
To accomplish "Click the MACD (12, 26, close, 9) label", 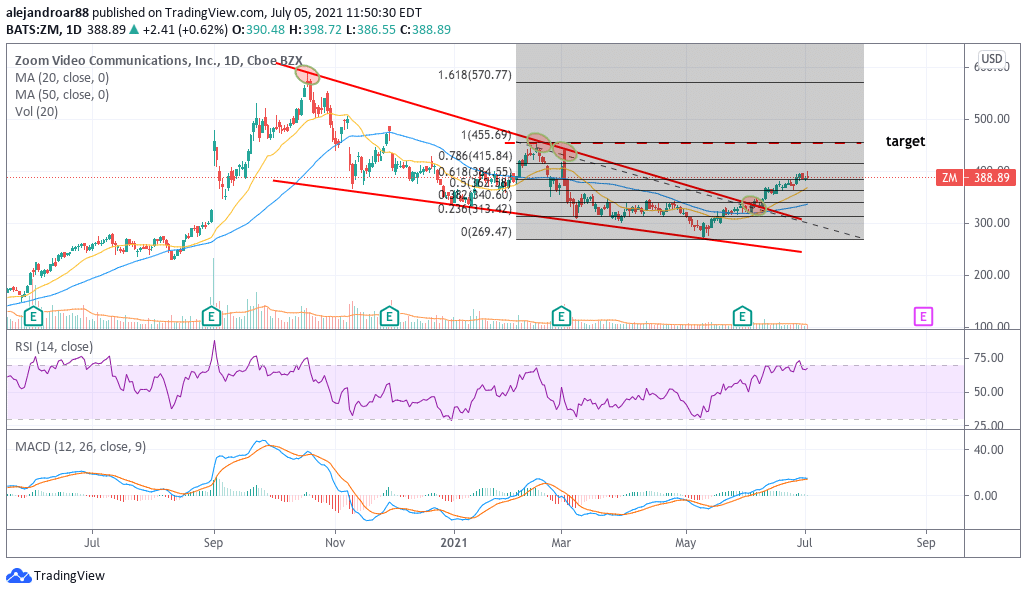I will pyautogui.click(x=81, y=447).
